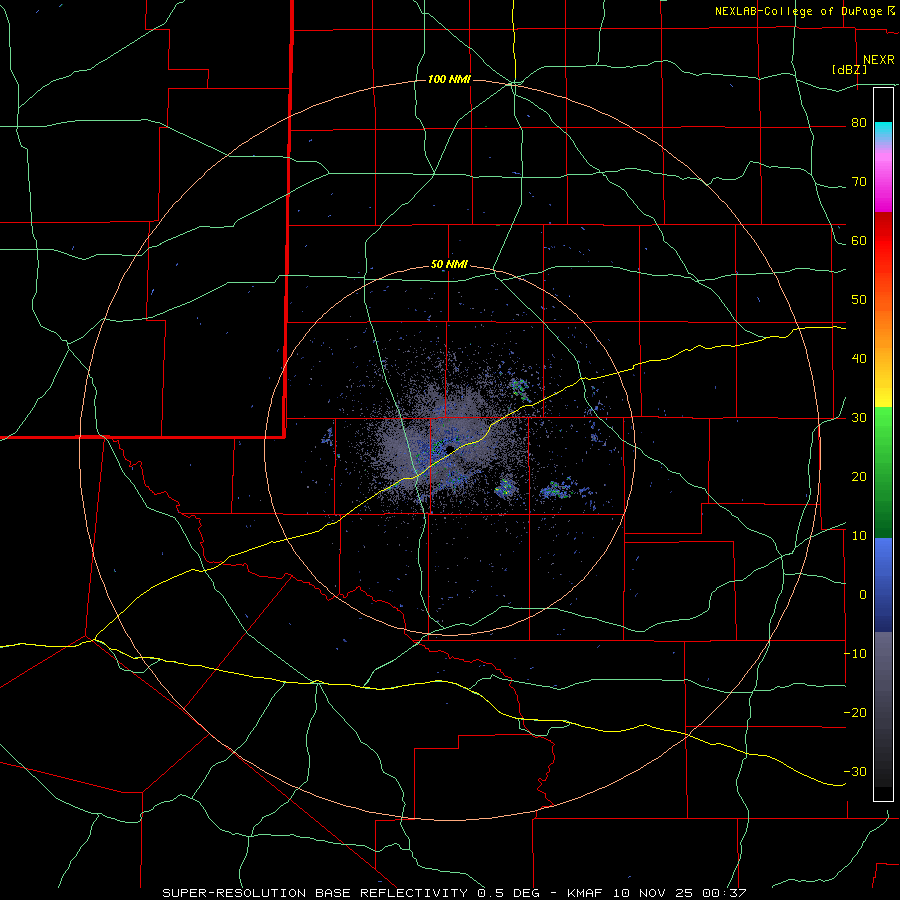Image resolution: width=900 pixels, height=900 pixels.
Task: Click the 80 value on the dBZ scale
Action: coord(859,123)
